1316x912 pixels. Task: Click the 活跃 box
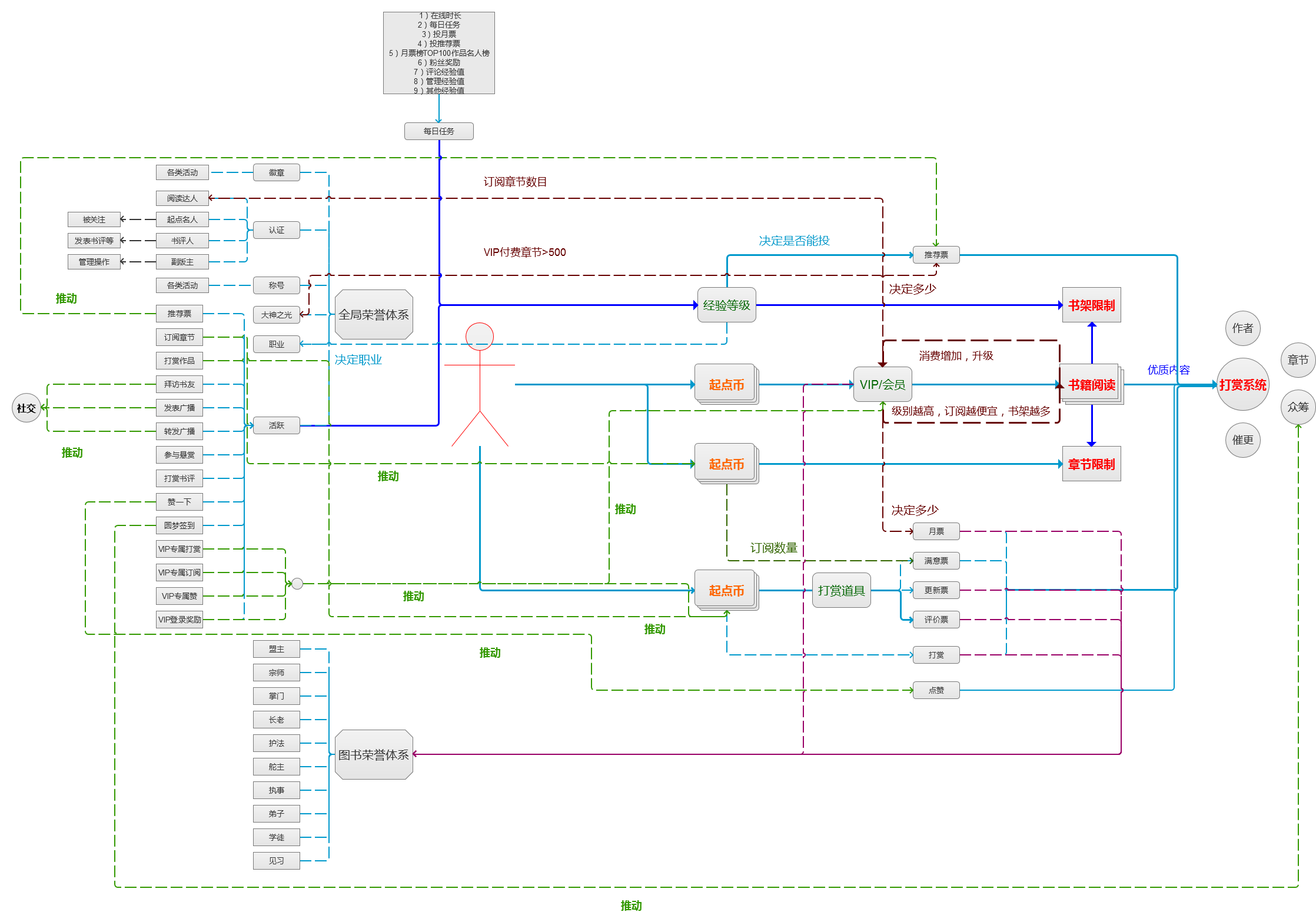point(276,425)
